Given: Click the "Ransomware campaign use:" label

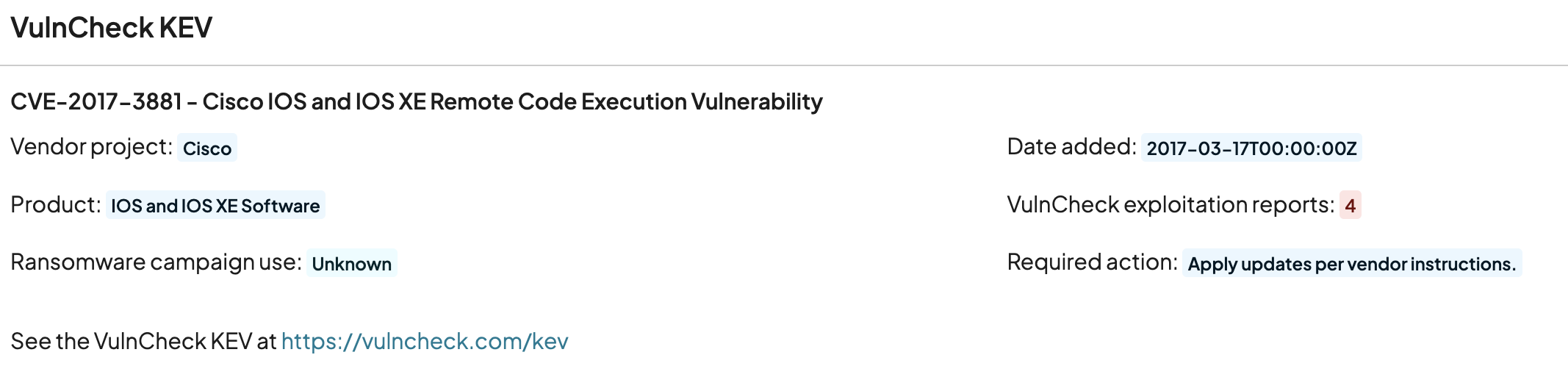Looking at the screenshot, I should [x=156, y=262].
